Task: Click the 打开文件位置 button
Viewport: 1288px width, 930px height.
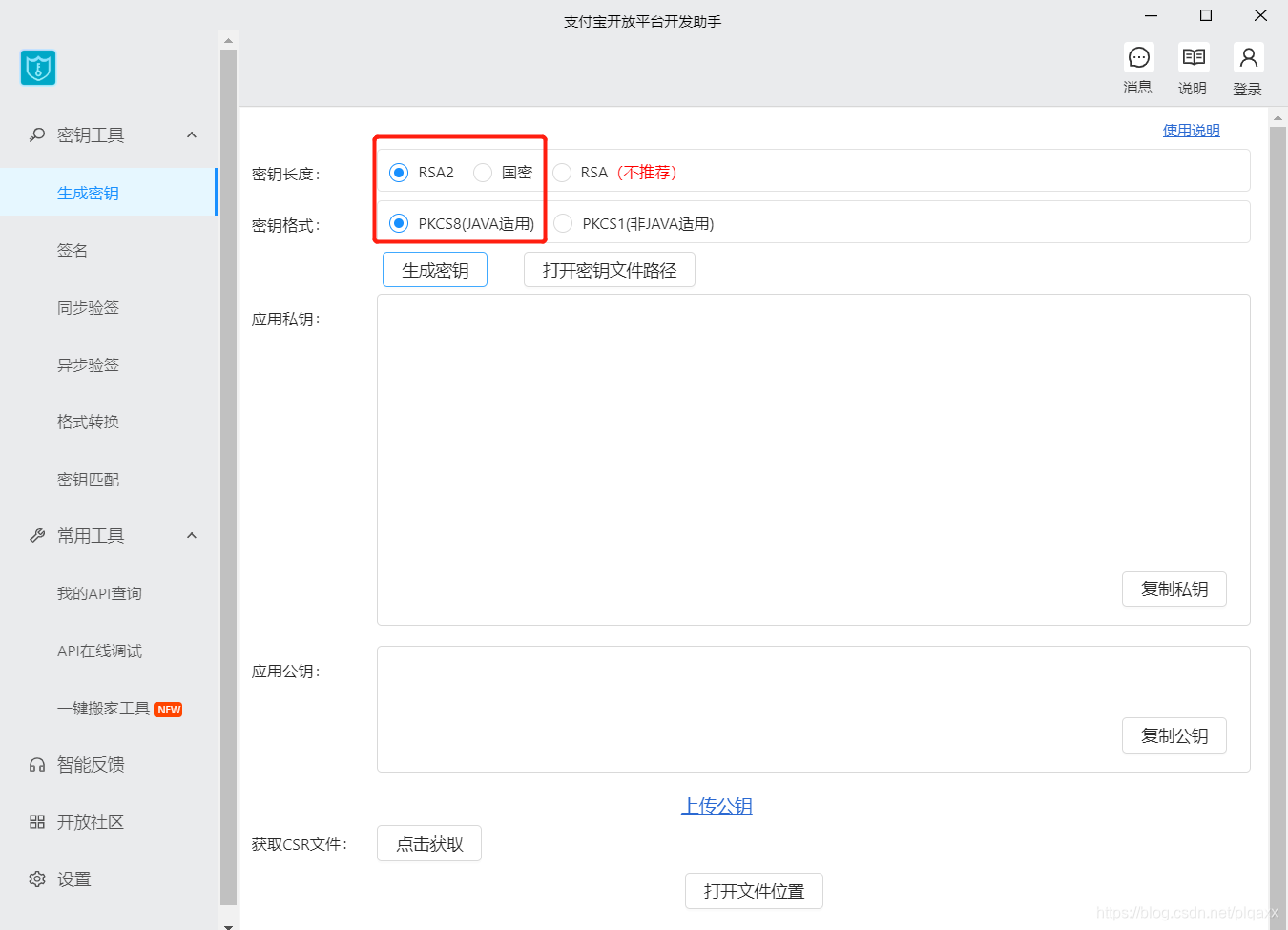Action: coord(754,891)
